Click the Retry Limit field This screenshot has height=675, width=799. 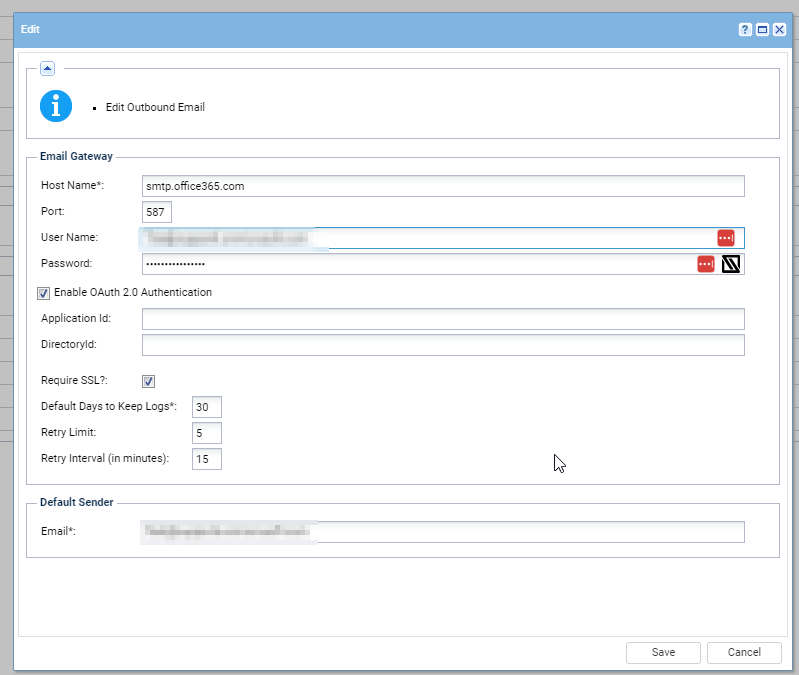tap(207, 433)
